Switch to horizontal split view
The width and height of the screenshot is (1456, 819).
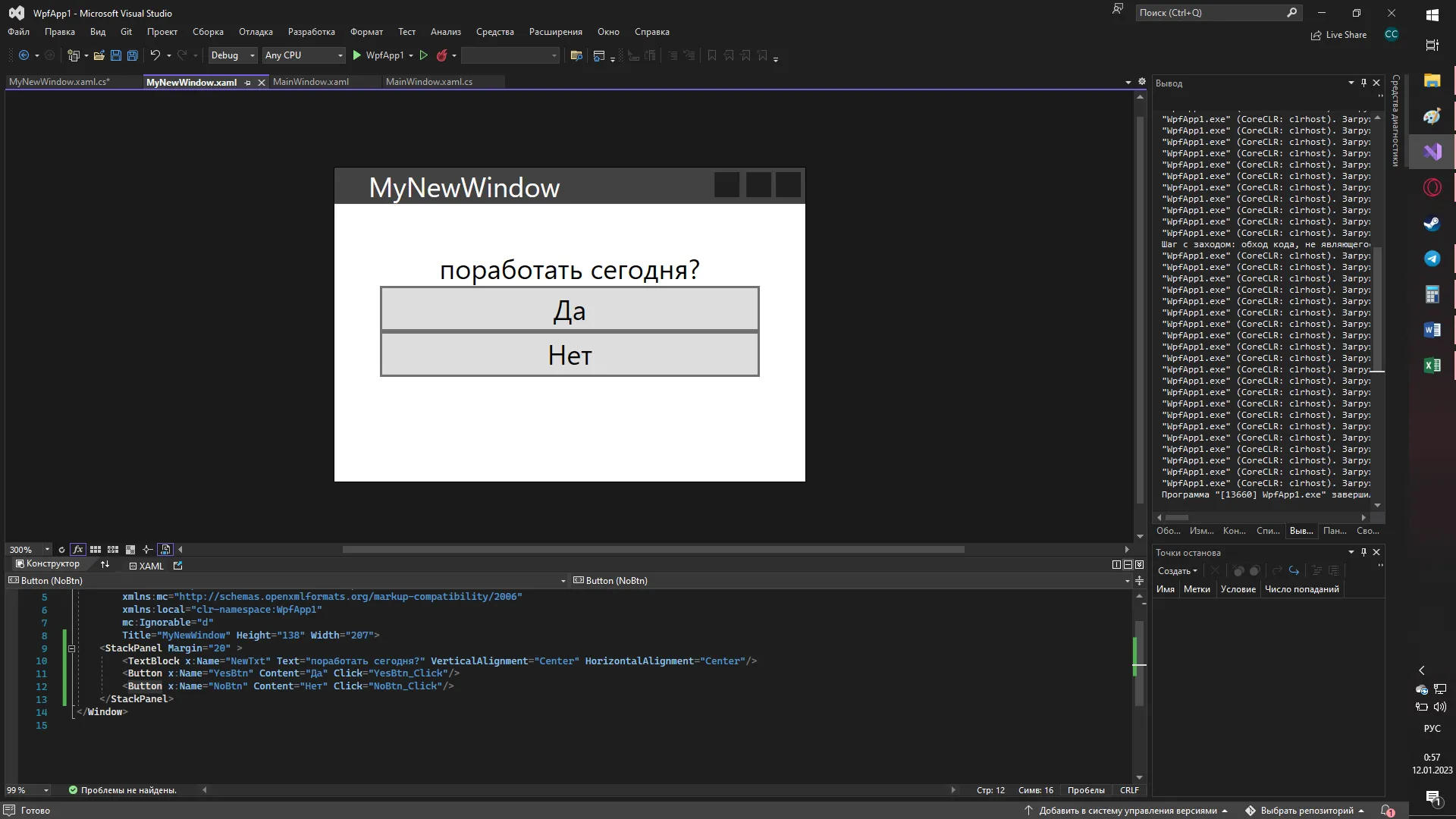[1128, 565]
